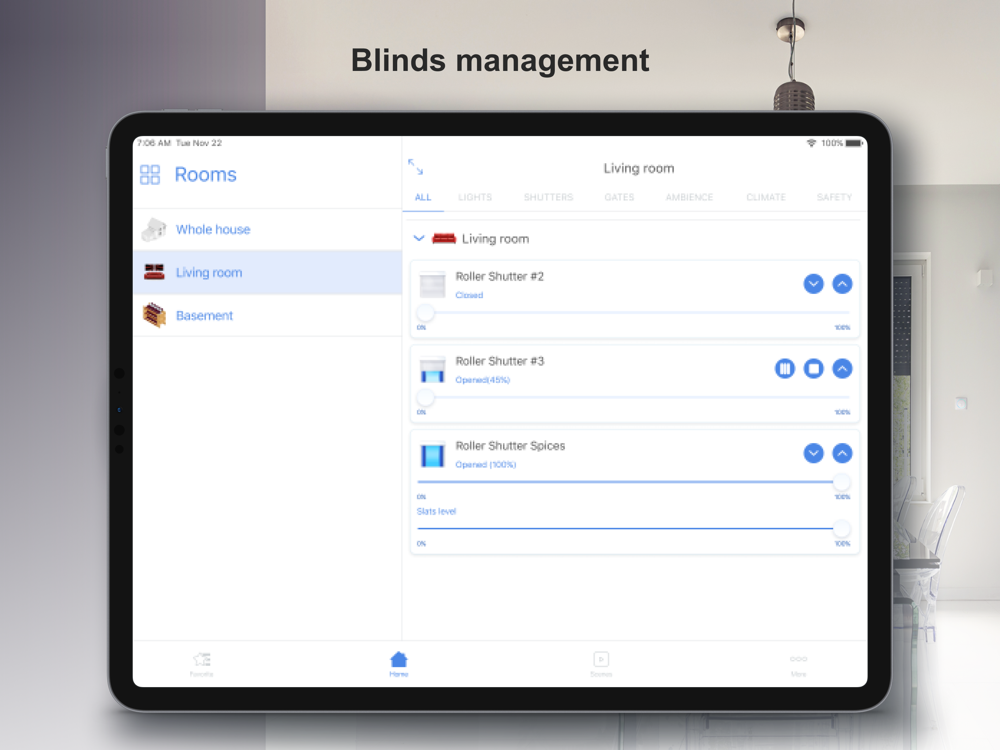The width and height of the screenshot is (1000, 750).
Task: Click the Rooms heading text
Action: pos(205,175)
